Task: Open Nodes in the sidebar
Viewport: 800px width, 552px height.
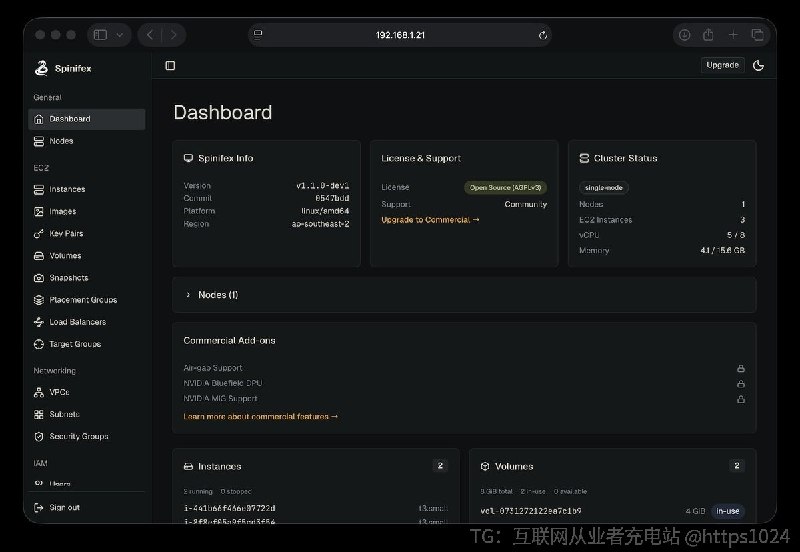Action: [x=87, y=141]
